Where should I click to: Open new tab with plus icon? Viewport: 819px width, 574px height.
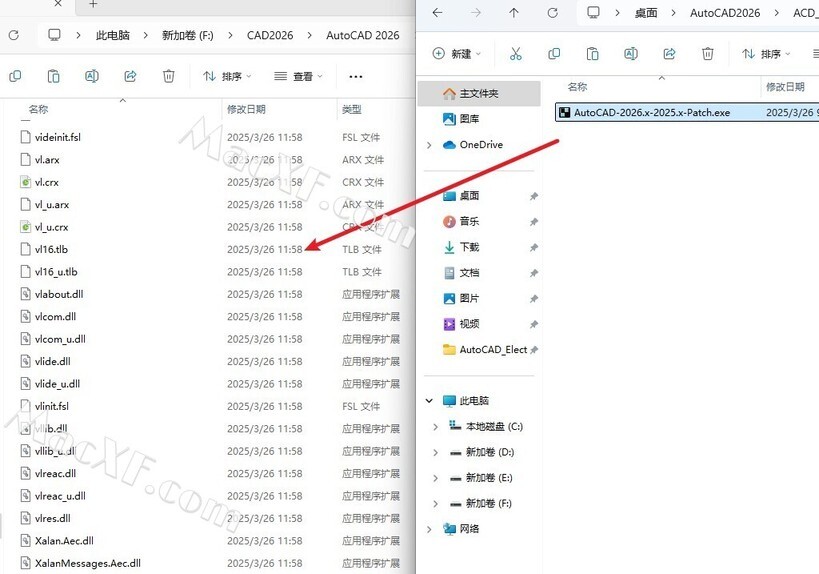93,4
